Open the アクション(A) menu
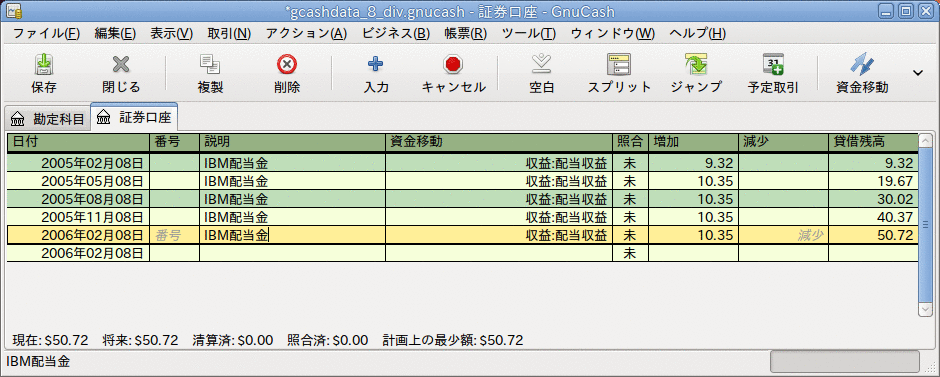Viewport: 940px width, 377px height. (x=306, y=34)
